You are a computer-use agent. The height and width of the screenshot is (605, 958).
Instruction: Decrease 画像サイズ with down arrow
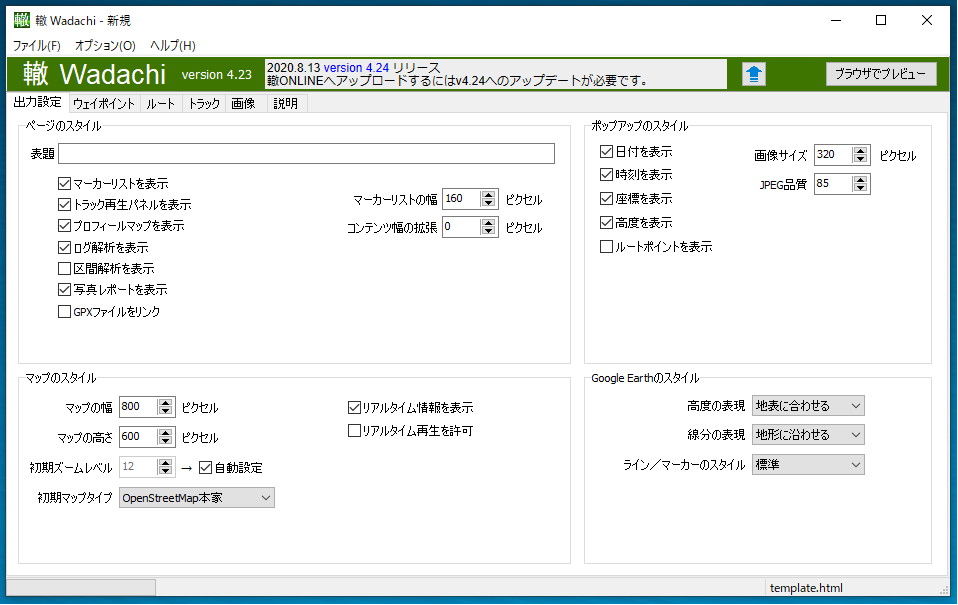860,160
